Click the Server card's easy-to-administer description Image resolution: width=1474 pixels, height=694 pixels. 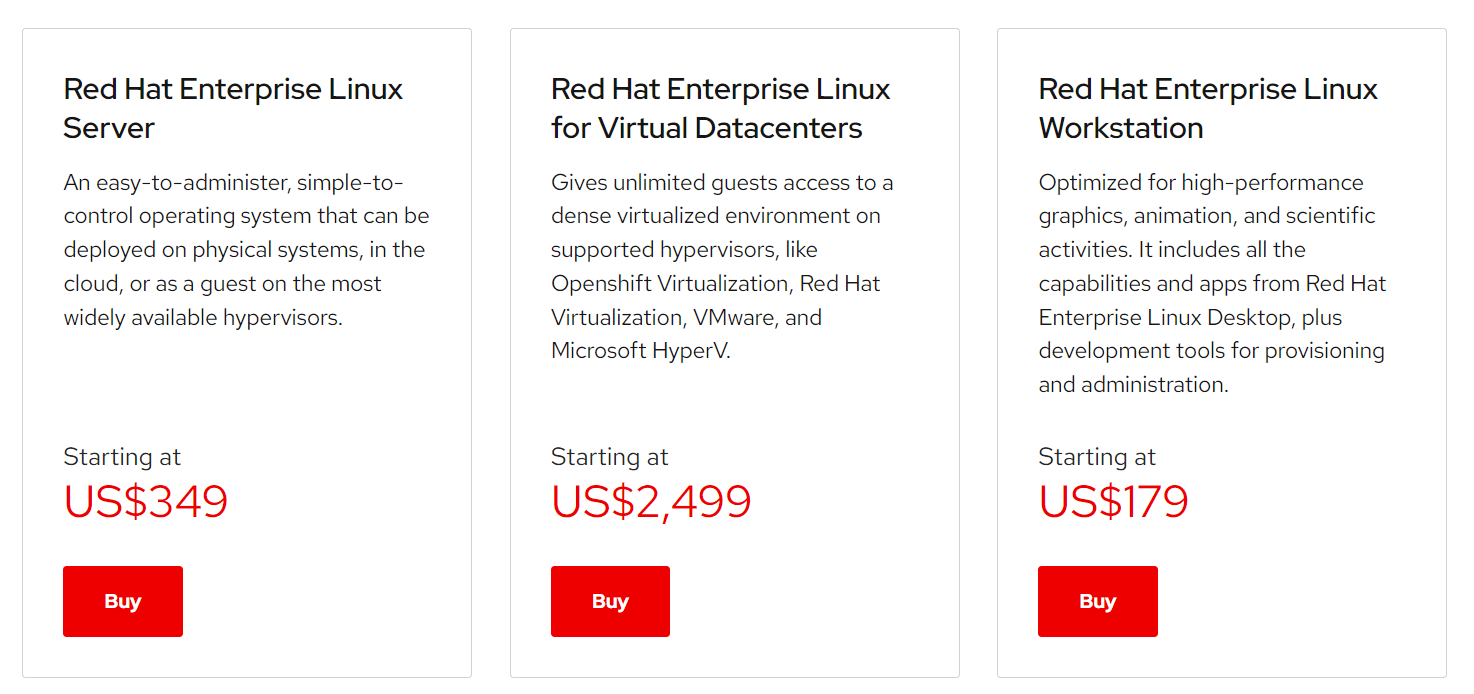[246, 250]
